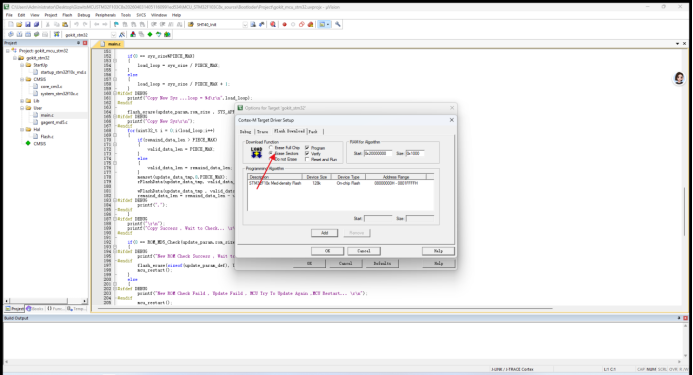Image resolution: width=693 pixels, height=375 pixels.
Task: Click the Build target toolbar icon
Action: coord(19,34)
